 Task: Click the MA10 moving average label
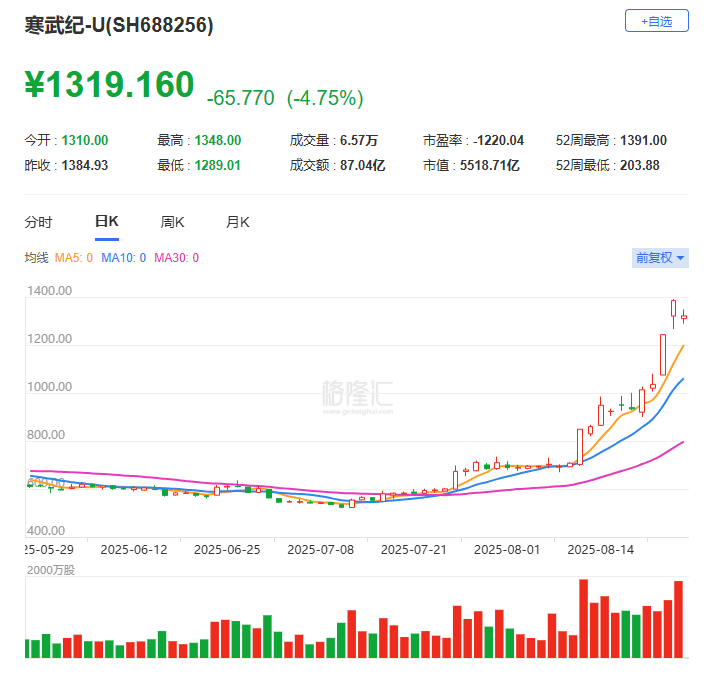click(x=124, y=258)
